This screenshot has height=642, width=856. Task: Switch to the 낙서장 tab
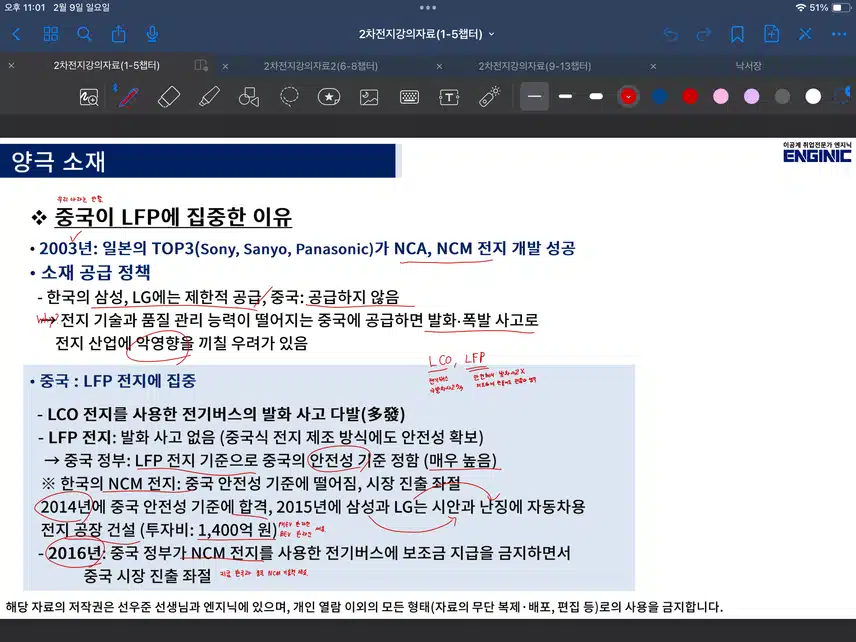748,66
